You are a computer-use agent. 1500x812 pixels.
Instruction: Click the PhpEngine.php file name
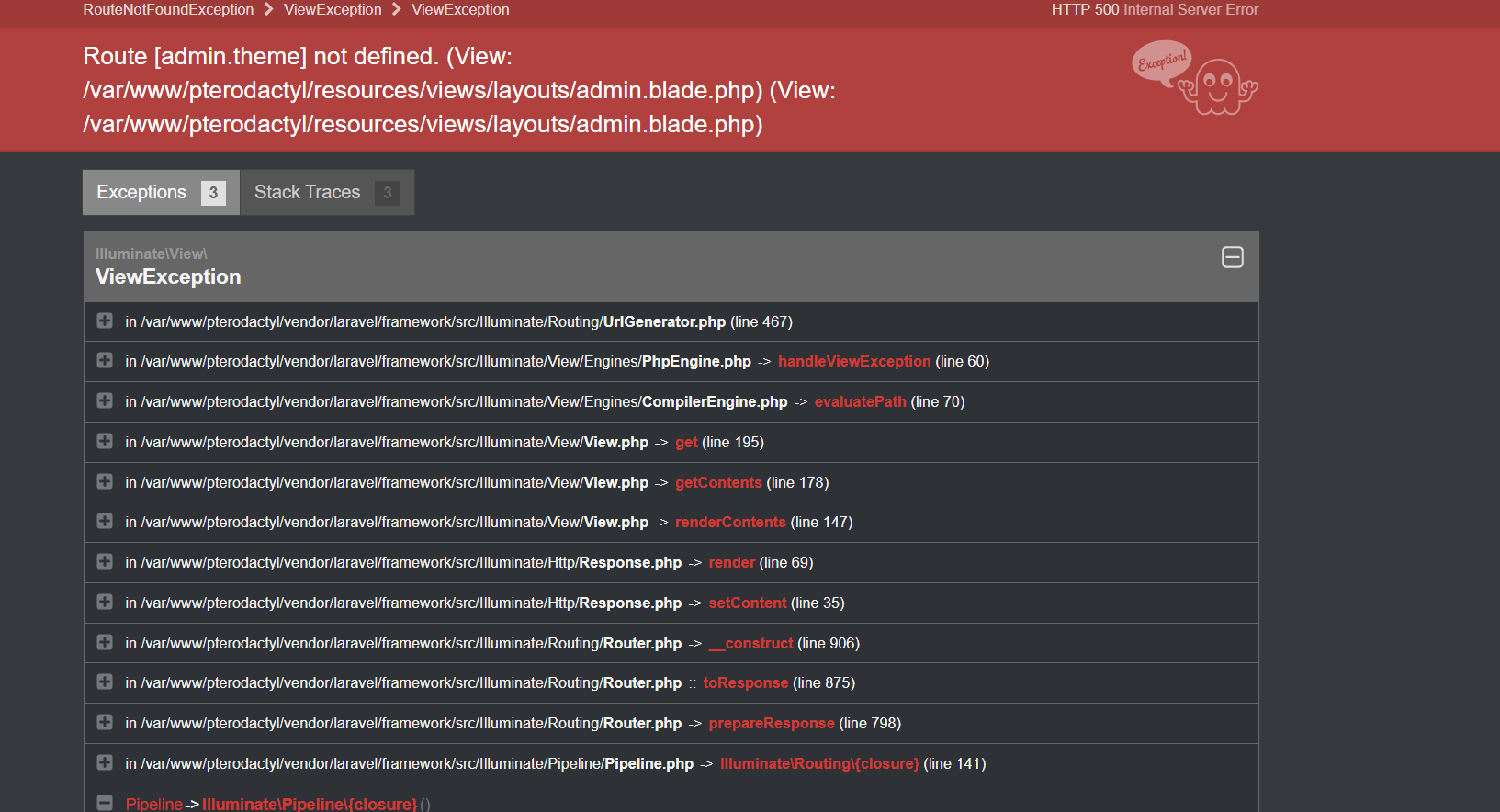click(696, 361)
